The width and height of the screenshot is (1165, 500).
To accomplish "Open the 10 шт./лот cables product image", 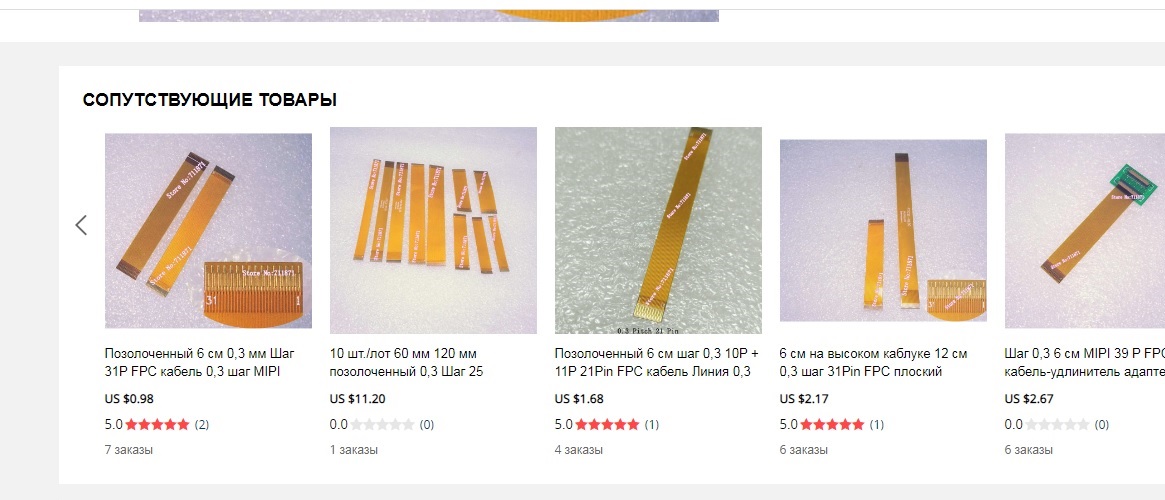I will click(433, 230).
